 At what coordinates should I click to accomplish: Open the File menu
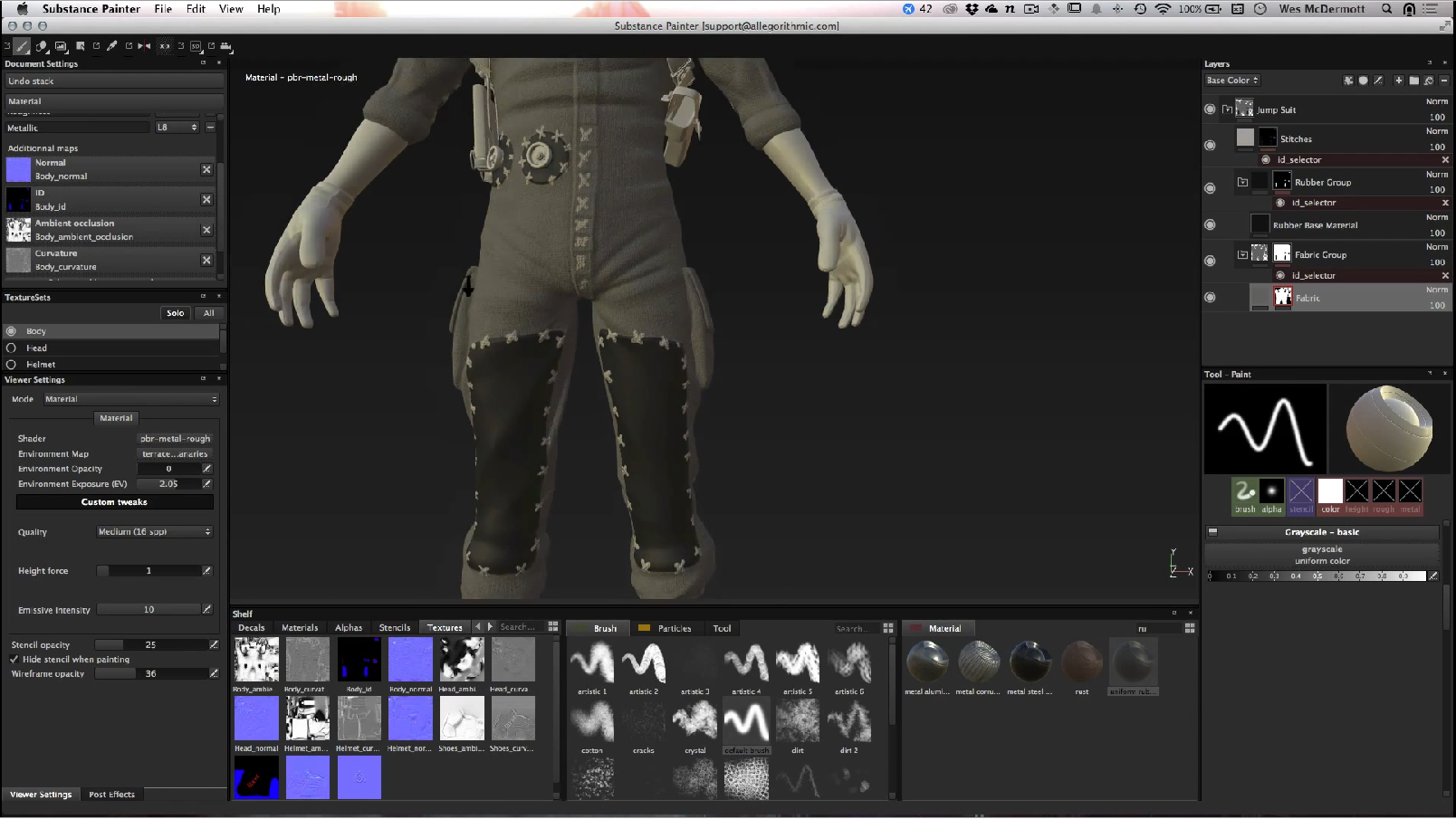(x=163, y=9)
